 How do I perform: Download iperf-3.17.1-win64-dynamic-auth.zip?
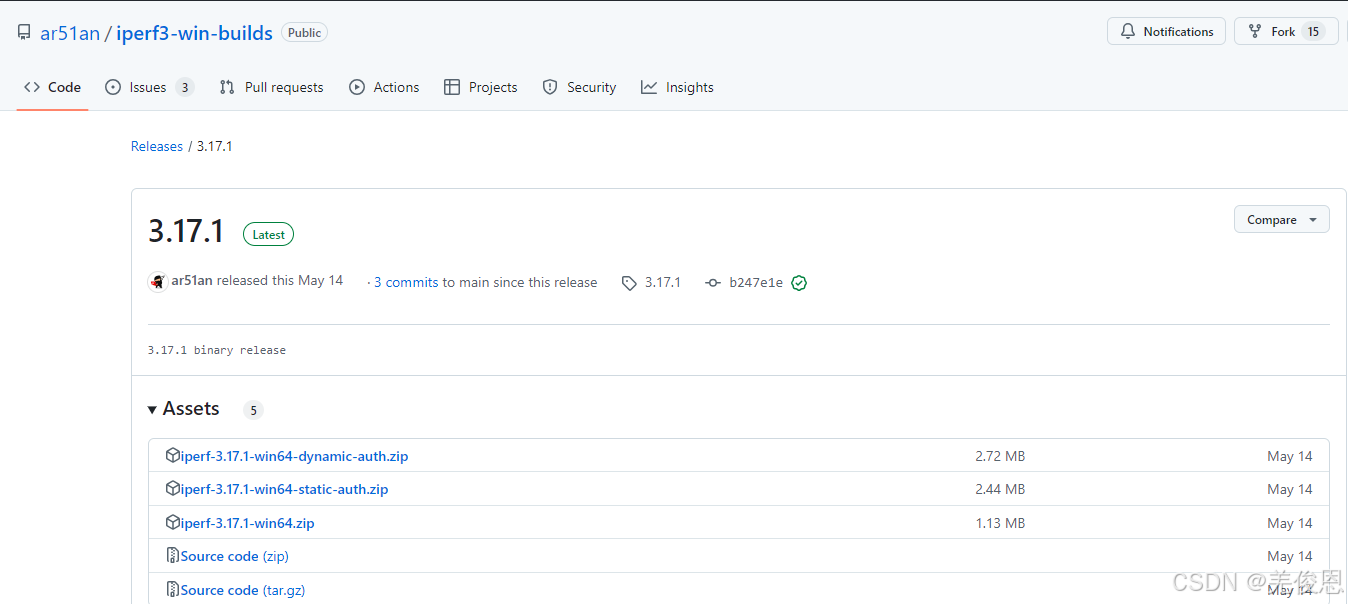pos(294,456)
